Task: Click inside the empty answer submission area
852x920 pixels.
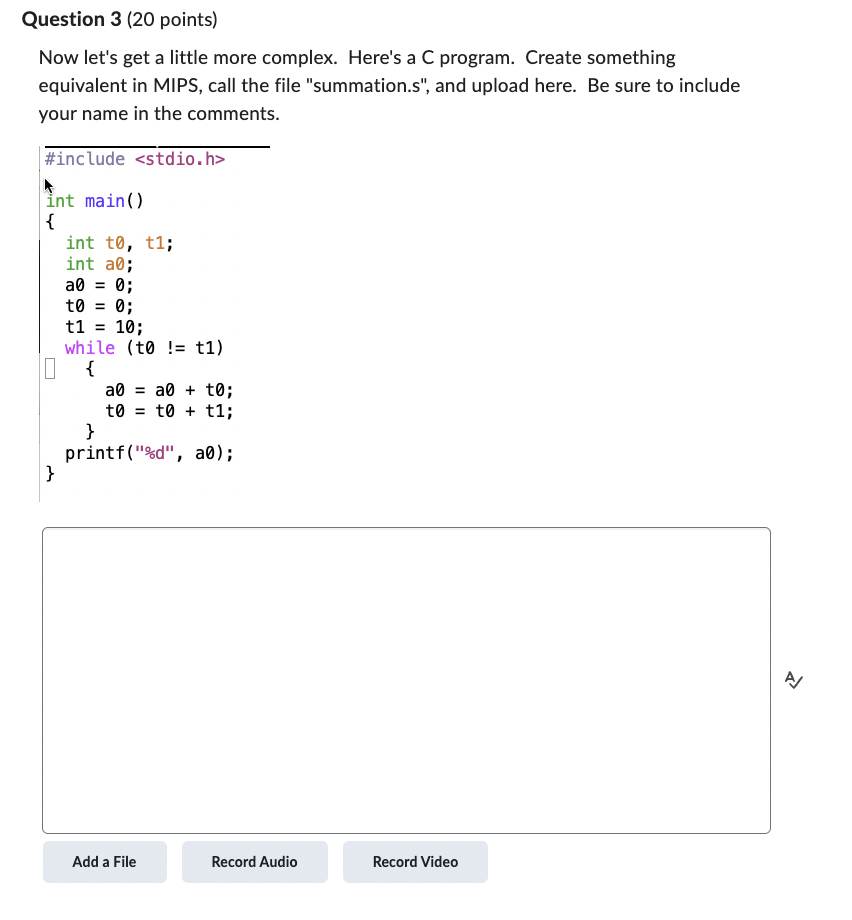Action: coord(405,680)
